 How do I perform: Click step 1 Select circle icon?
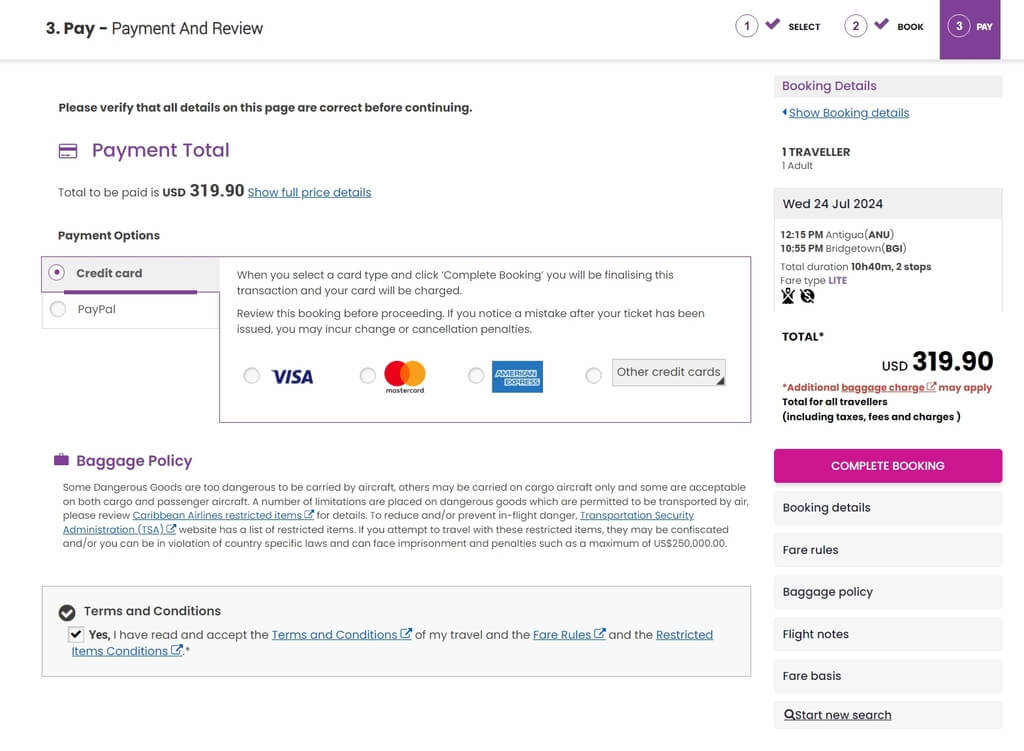746,26
